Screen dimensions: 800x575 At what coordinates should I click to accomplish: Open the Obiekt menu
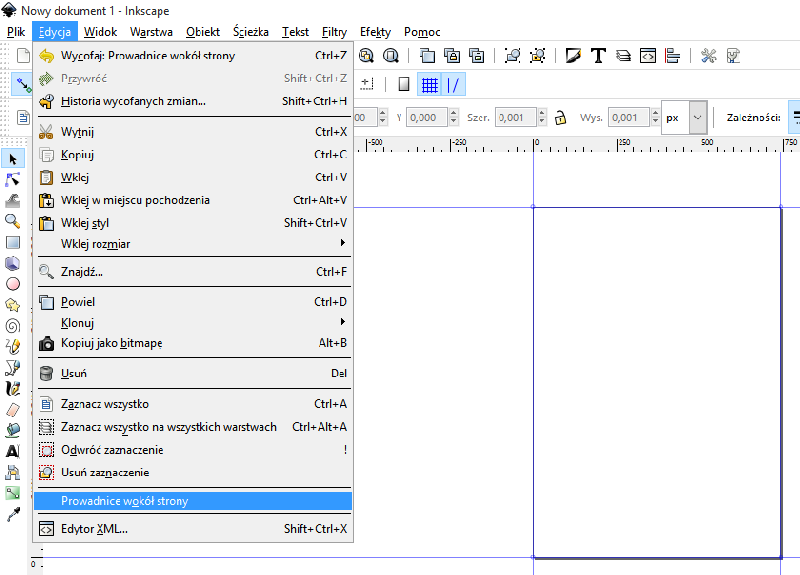(203, 32)
